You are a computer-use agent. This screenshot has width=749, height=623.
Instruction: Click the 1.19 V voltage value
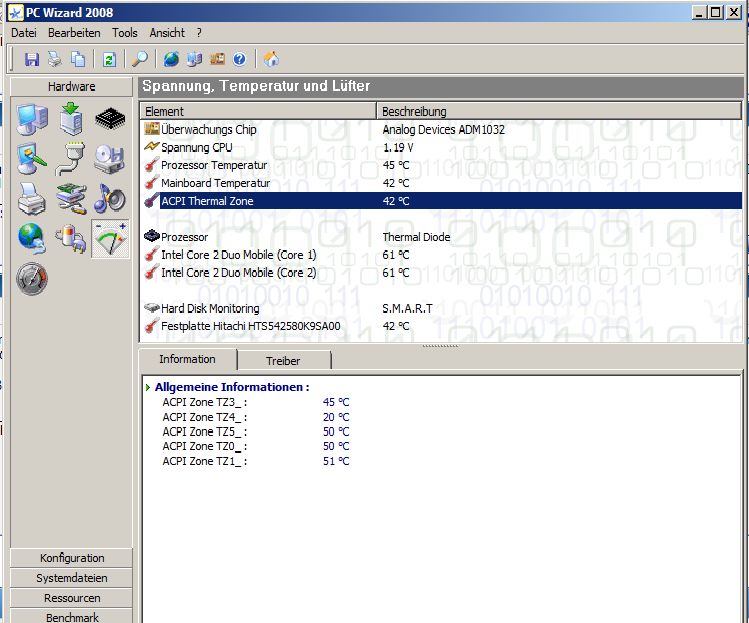(398, 148)
